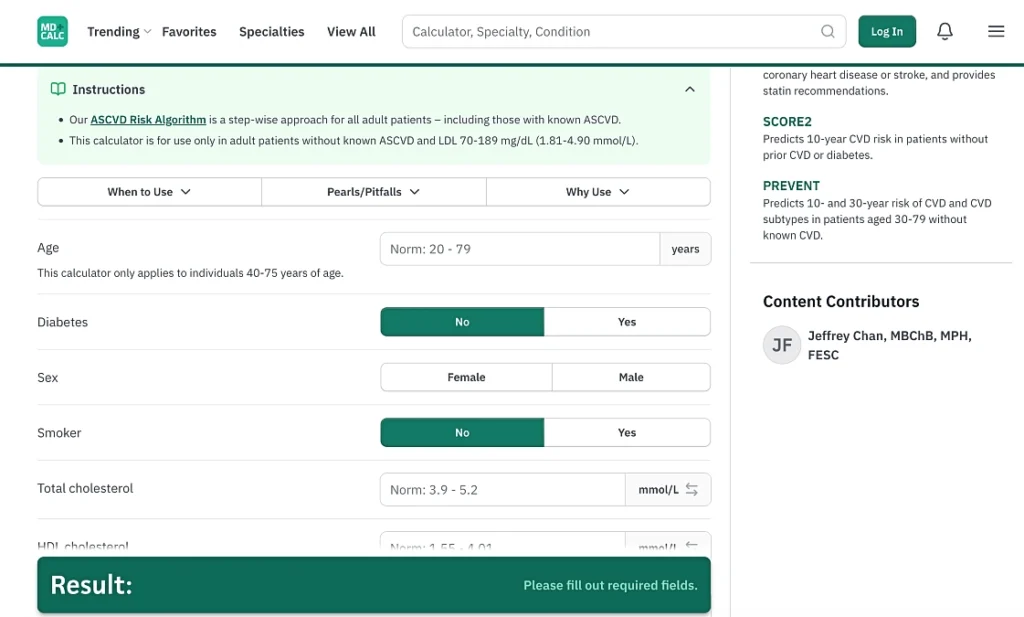Open the hamburger menu
Viewport: 1024px width, 617px height.
coord(996,31)
